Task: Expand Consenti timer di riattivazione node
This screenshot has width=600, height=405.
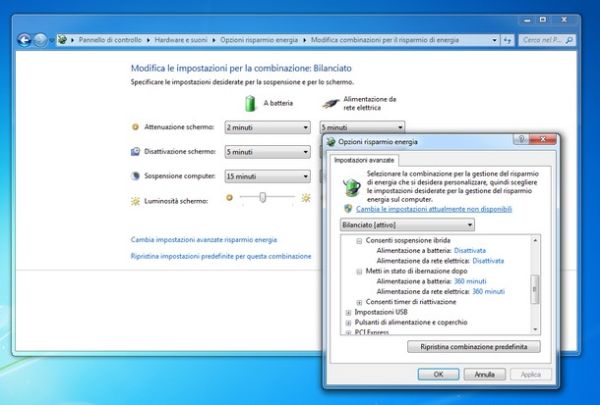Action: point(359,302)
